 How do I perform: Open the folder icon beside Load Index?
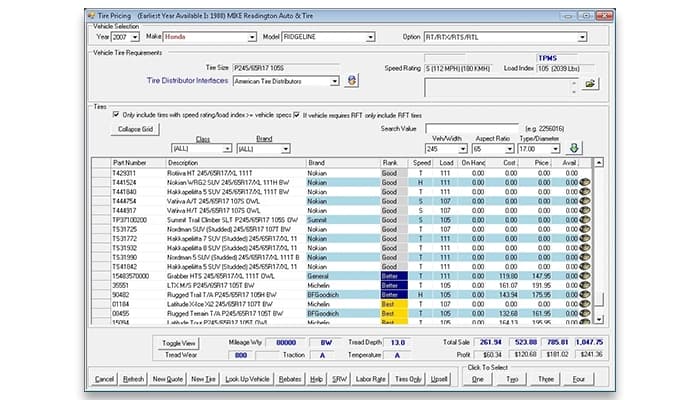[x=590, y=82]
